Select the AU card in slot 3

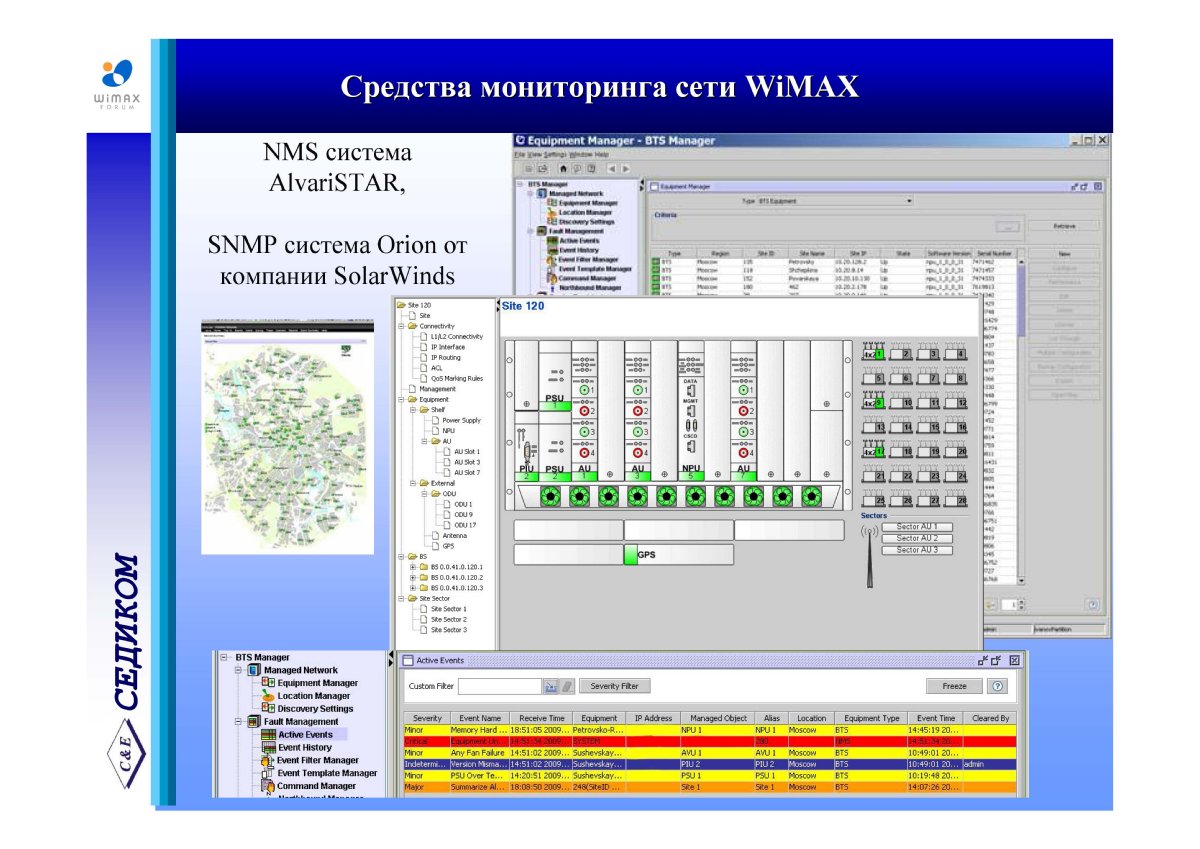tap(637, 411)
